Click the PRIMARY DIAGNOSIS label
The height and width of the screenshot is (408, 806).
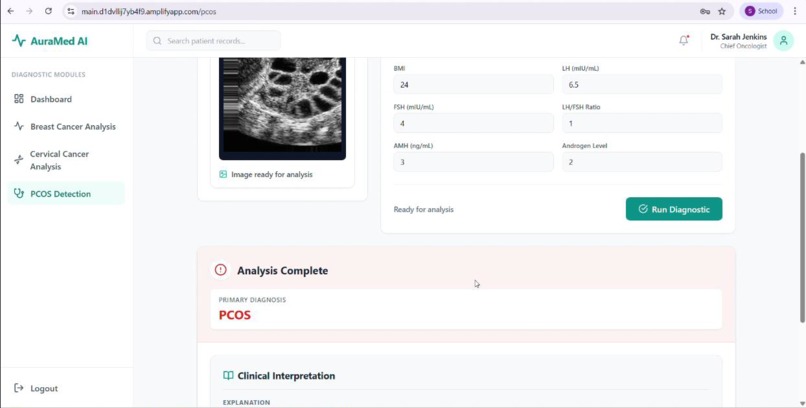[x=252, y=300]
